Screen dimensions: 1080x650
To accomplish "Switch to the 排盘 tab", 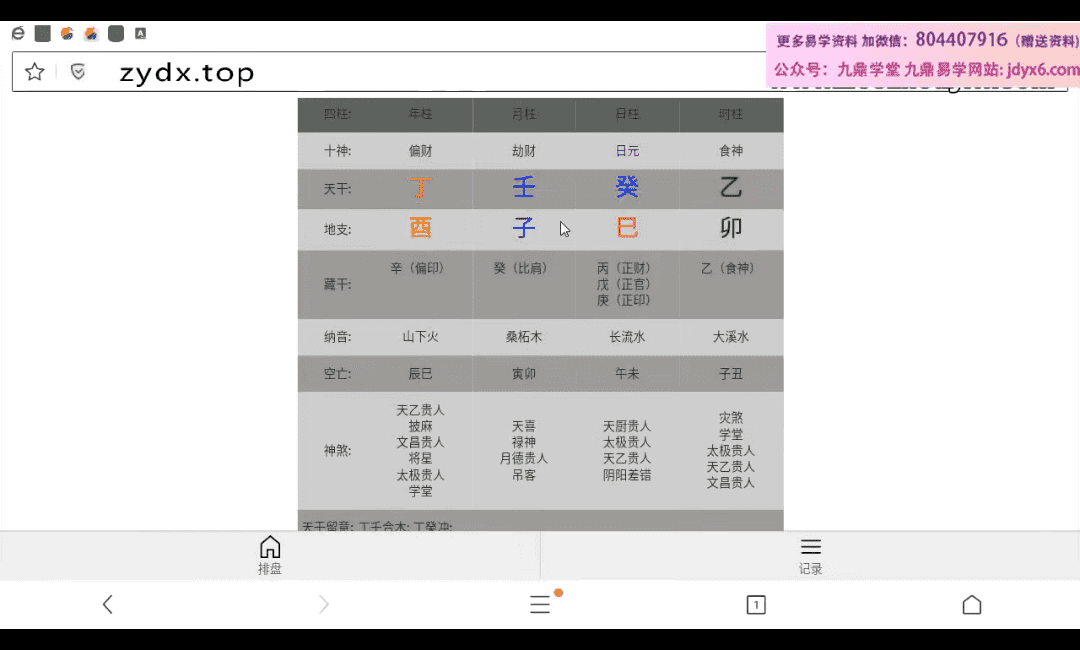I will tap(270, 555).
